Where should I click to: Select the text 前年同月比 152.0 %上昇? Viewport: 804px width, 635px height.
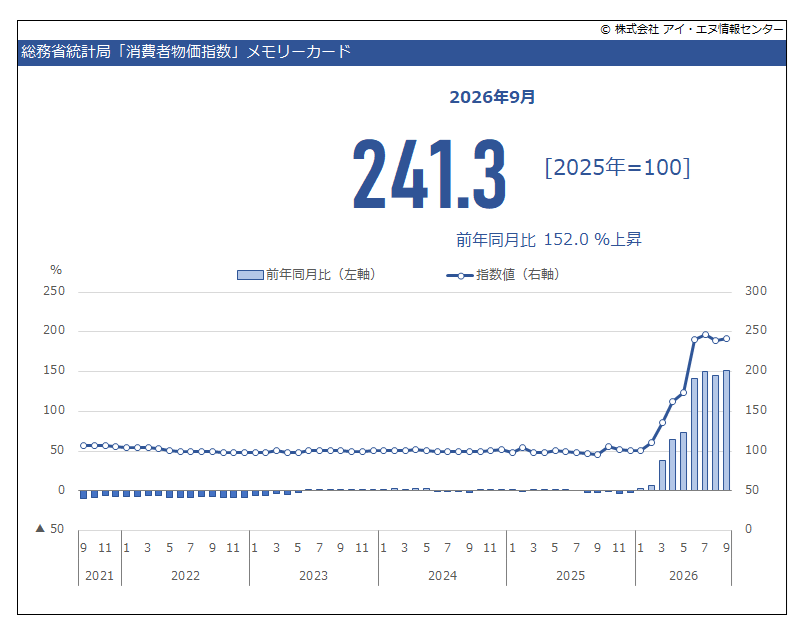(549, 239)
